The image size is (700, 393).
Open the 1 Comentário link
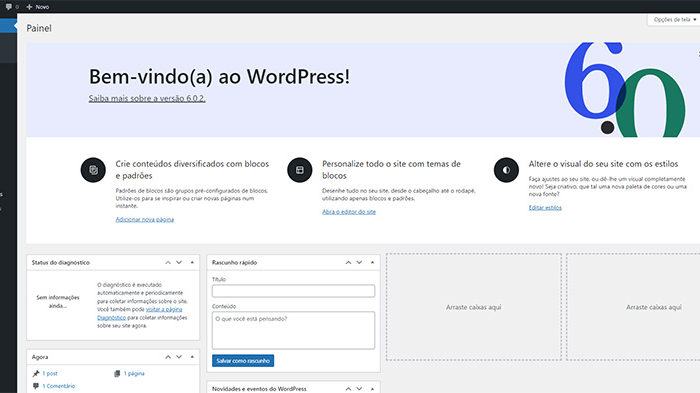pos(59,386)
